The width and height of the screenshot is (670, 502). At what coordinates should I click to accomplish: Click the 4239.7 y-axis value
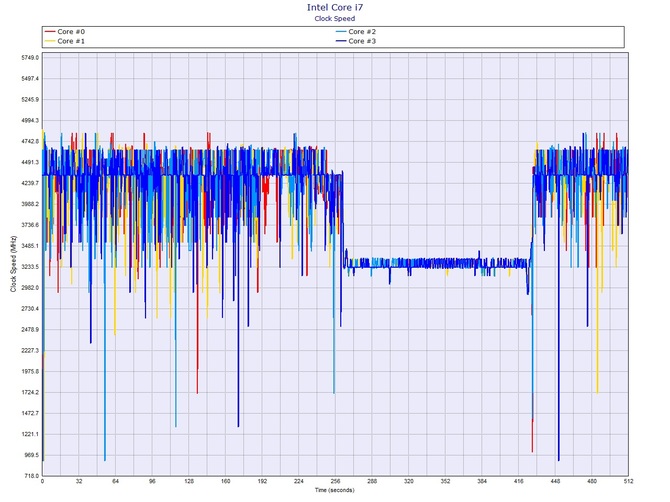pos(30,183)
